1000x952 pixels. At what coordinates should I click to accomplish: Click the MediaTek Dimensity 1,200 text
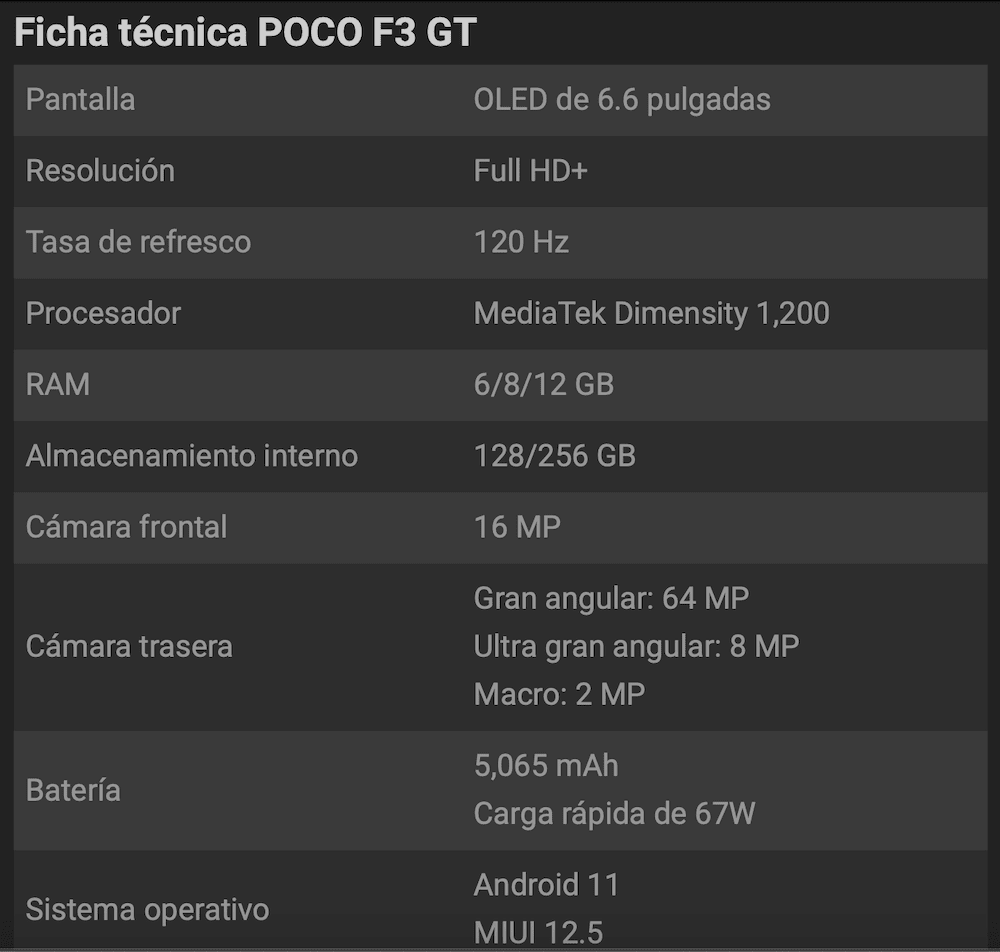pyautogui.click(x=651, y=314)
